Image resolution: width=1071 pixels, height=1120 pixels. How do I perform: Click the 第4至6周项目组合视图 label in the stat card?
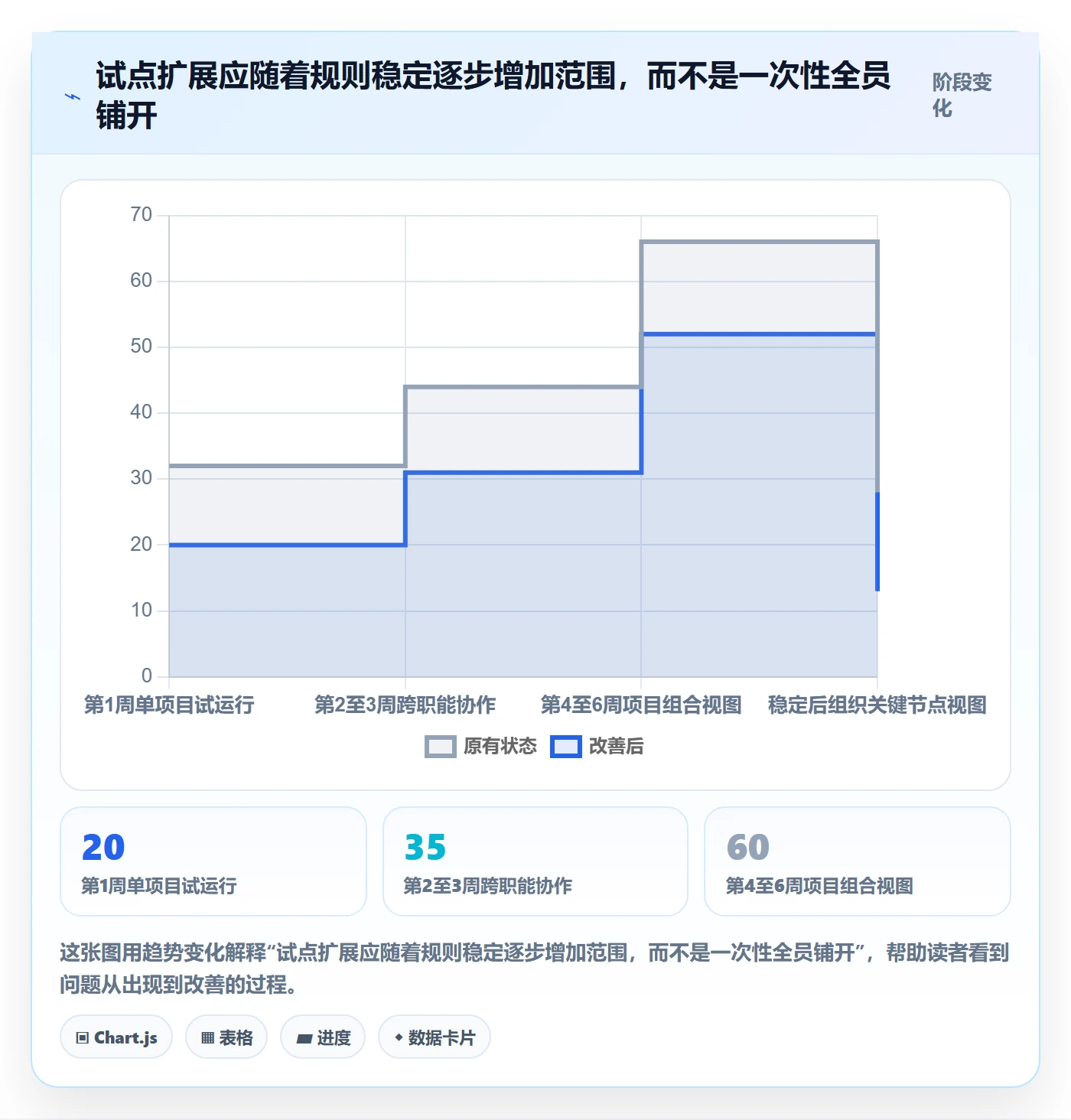pos(819,886)
